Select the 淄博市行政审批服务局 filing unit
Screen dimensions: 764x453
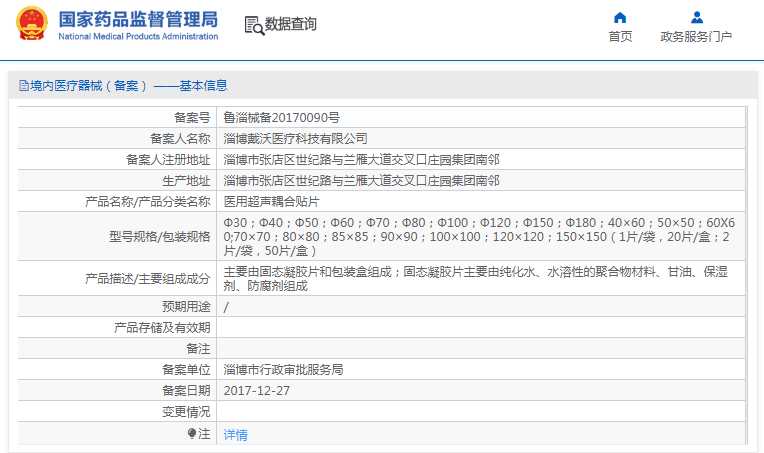point(283,370)
